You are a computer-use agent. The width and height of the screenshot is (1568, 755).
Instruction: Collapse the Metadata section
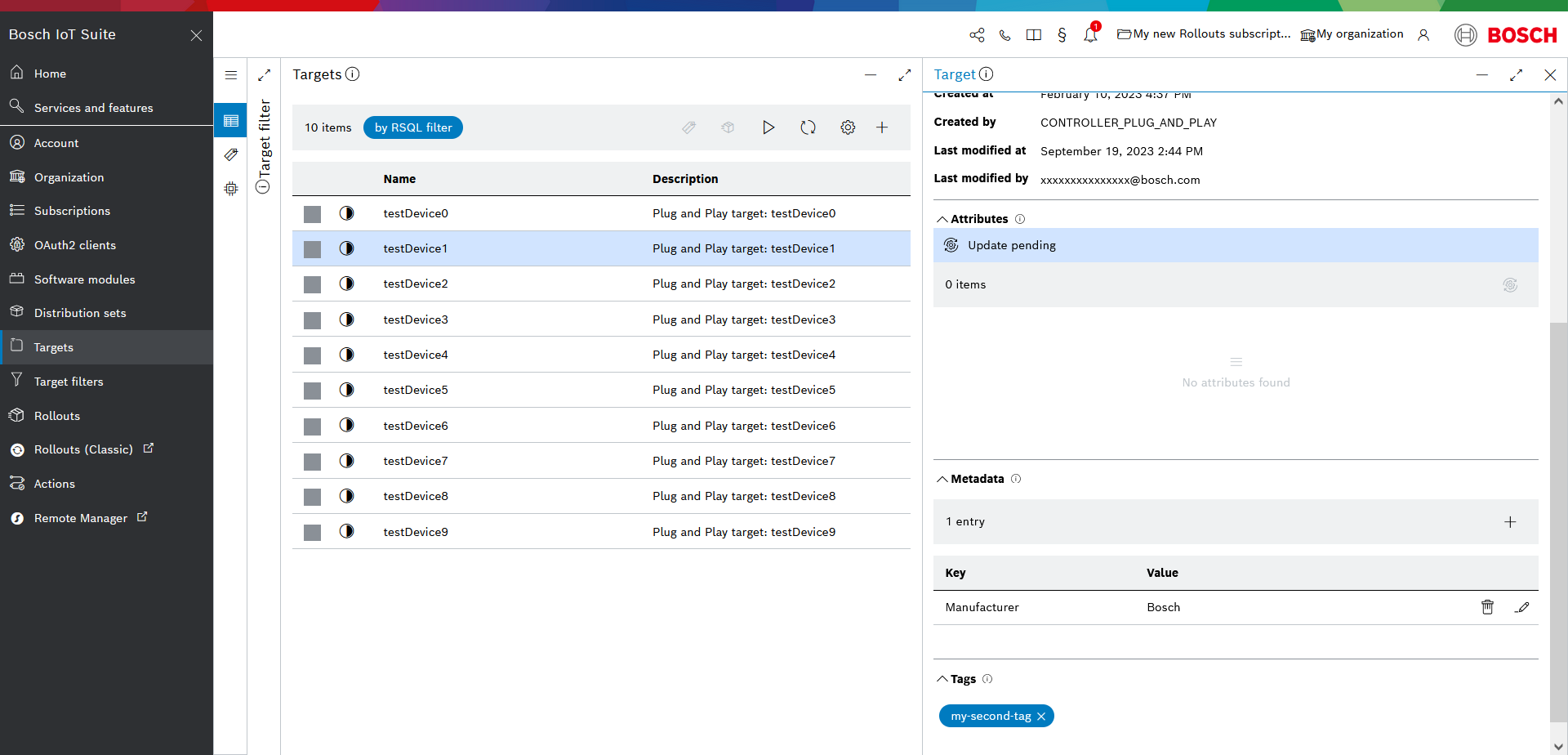click(x=942, y=479)
